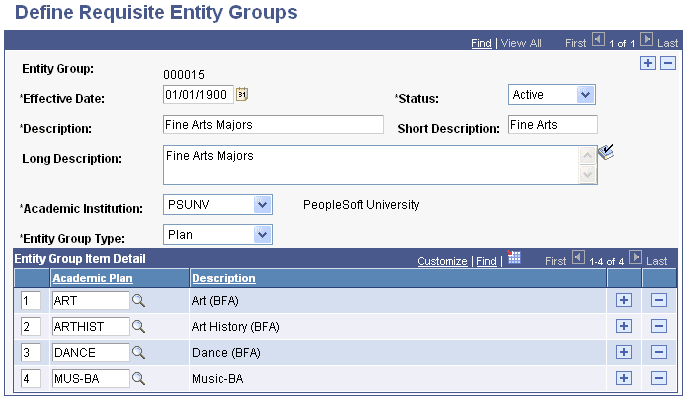
Task: Open lookup for MUS-BA academic plan
Action: [x=139, y=378]
